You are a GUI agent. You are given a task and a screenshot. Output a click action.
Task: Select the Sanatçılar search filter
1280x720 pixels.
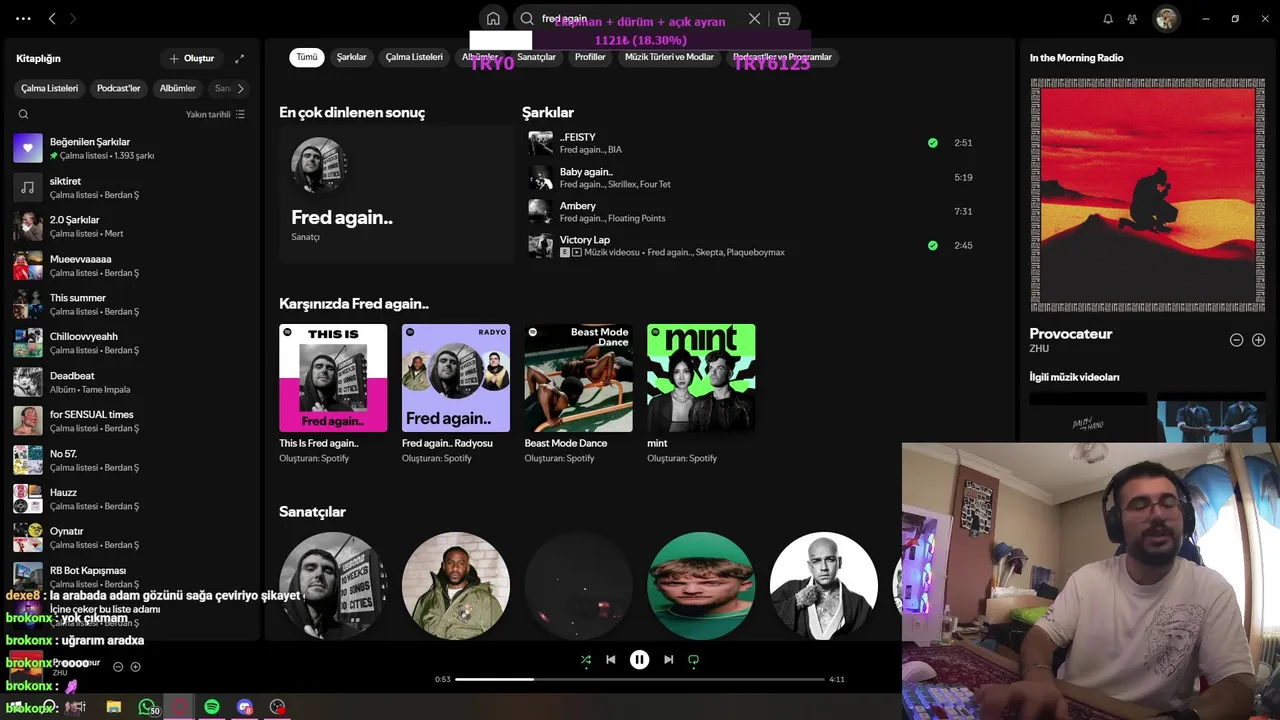[x=536, y=57]
